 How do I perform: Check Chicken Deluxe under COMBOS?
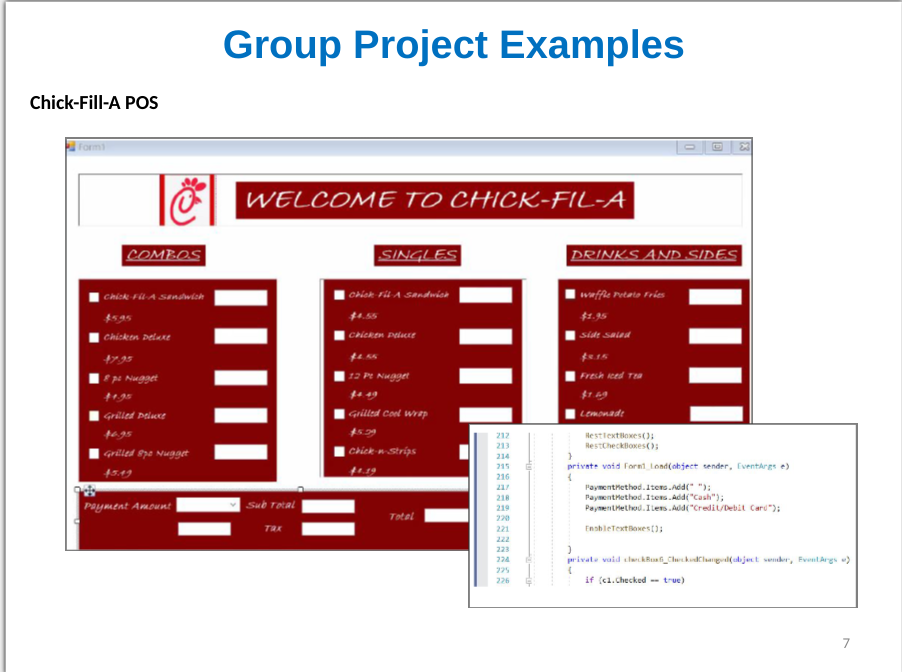pos(94,337)
